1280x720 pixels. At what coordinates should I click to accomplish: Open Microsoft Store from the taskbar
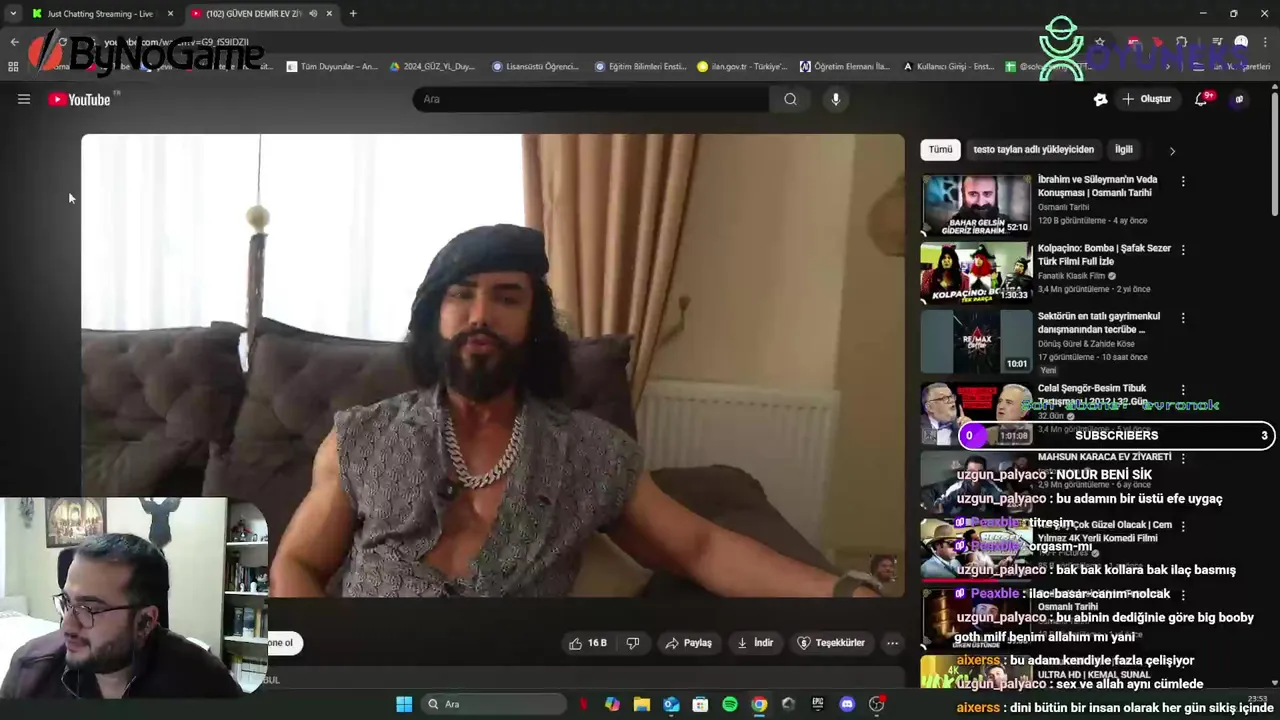700,704
